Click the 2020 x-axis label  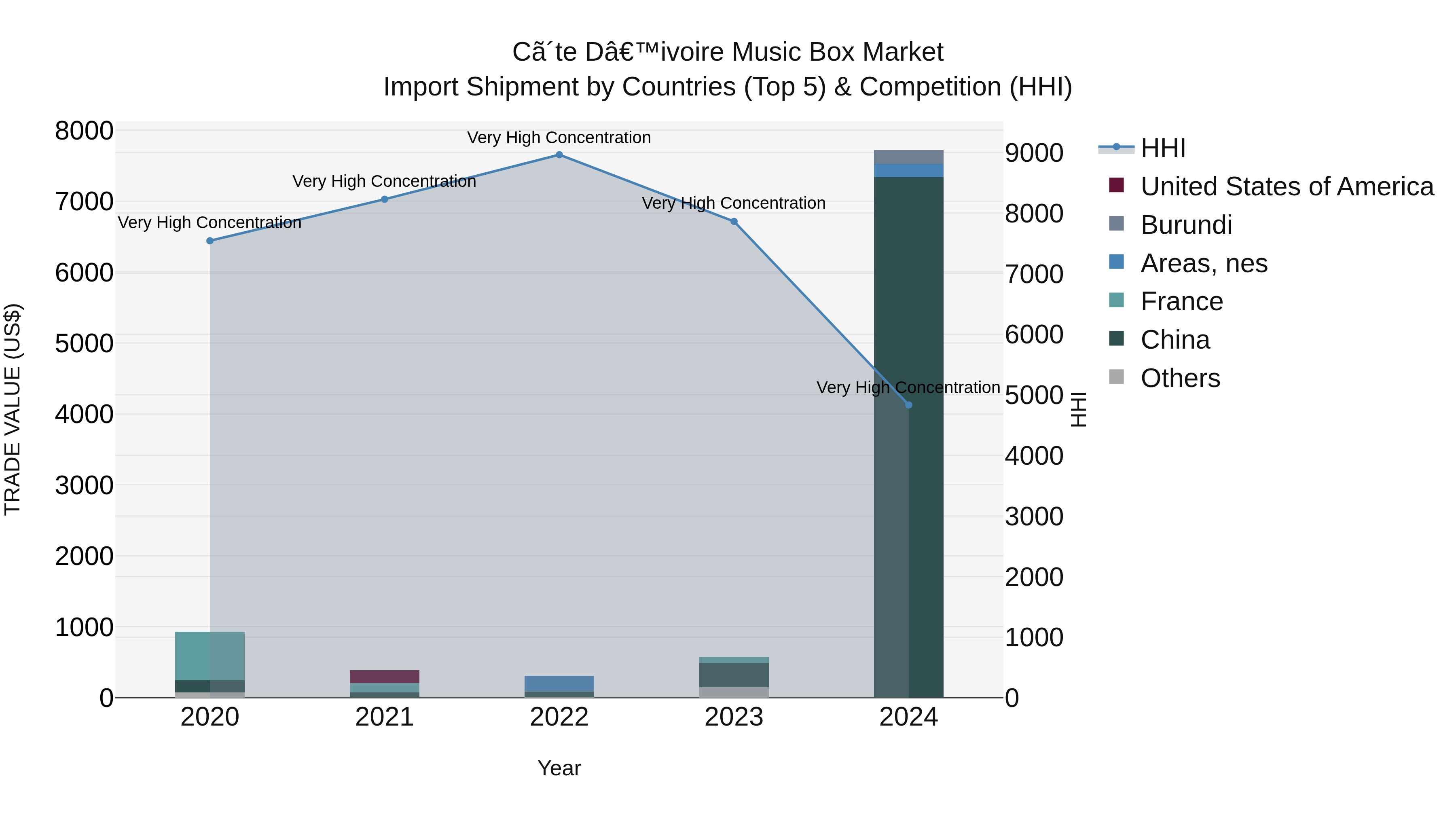click(210, 717)
